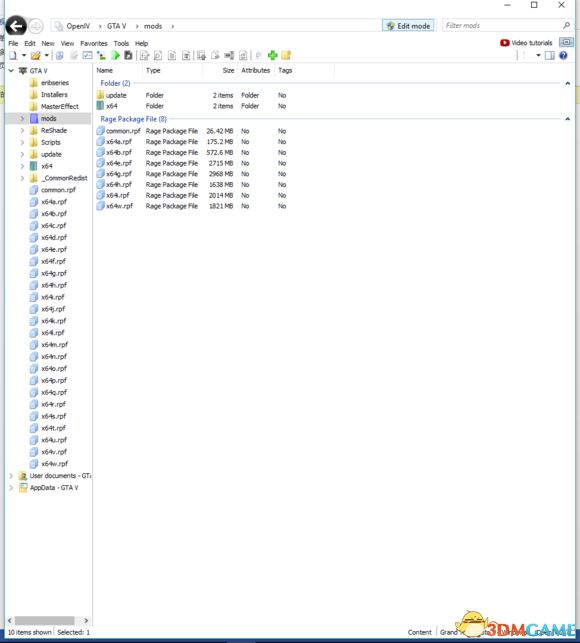The height and width of the screenshot is (643, 580).
Task: Toggle the window mode button beside Video tutorials
Action: 566,42
